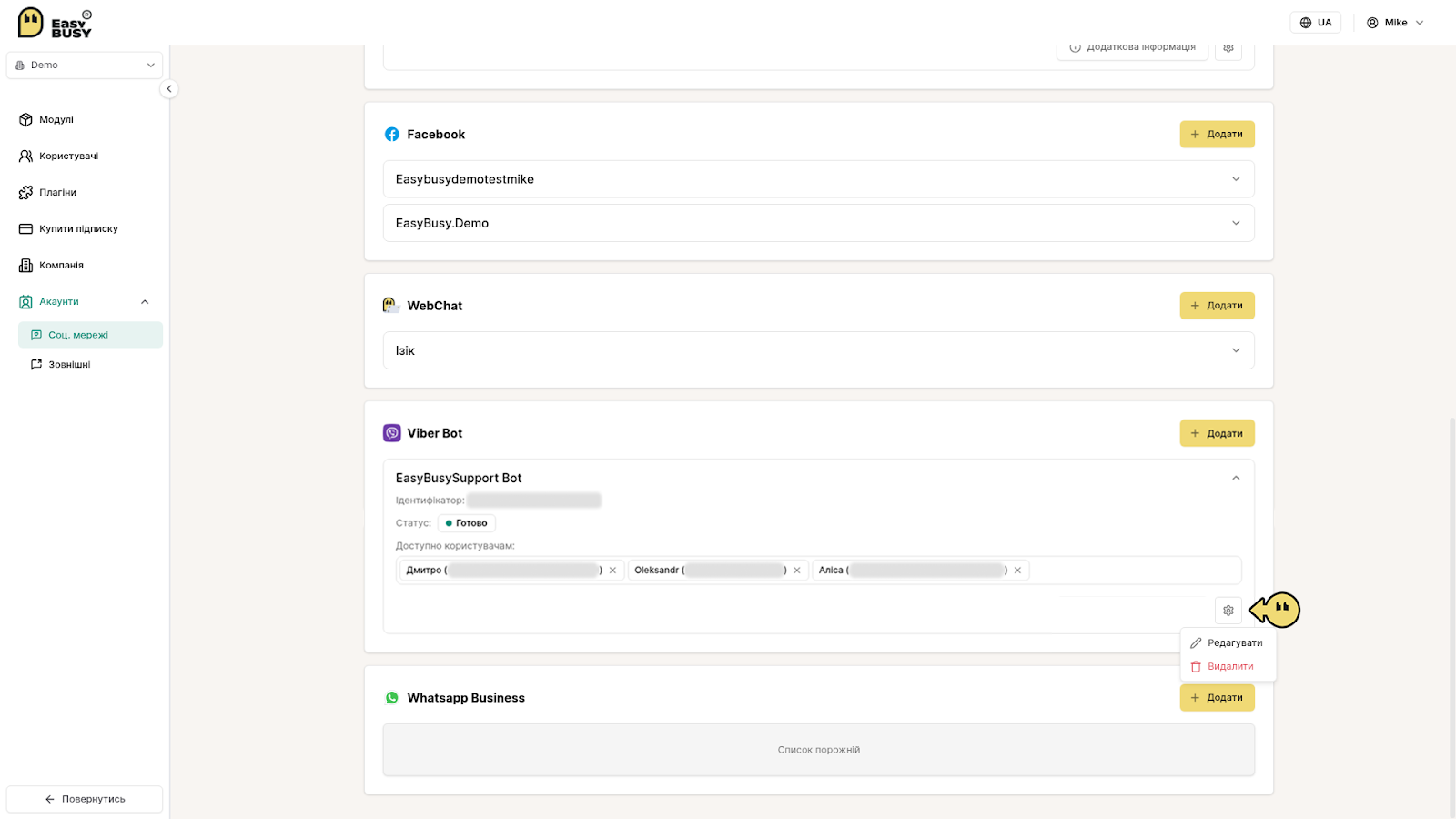The width and height of the screenshot is (1456, 819).
Task: Click the trash icon beside Видалити
Action: pos(1196,667)
